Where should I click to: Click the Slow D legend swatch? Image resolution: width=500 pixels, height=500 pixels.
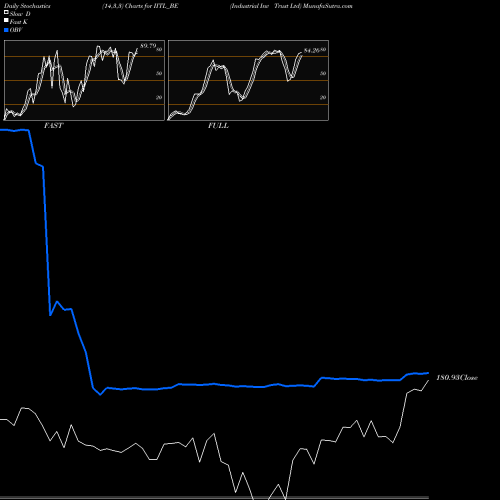[x=6, y=12]
